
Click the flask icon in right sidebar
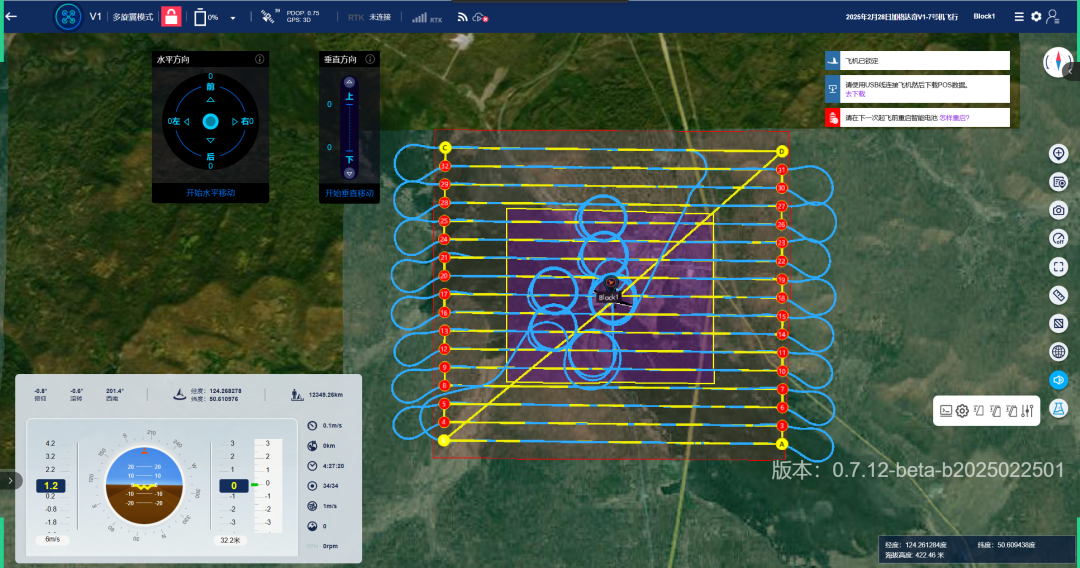click(x=1059, y=408)
